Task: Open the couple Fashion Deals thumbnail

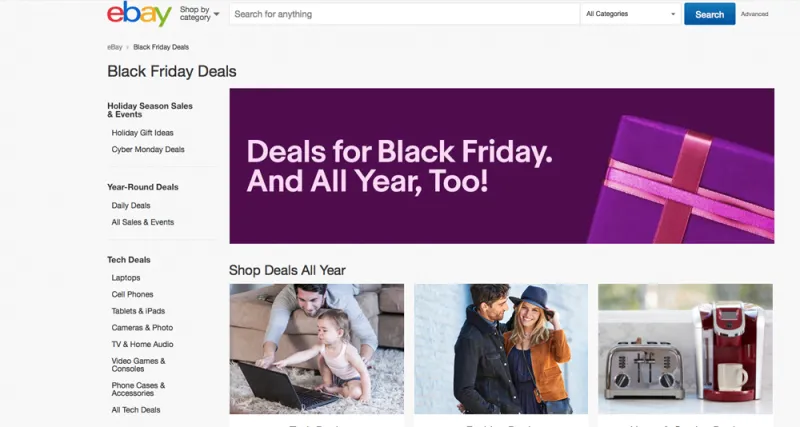Action: pyautogui.click(x=501, y=349)
